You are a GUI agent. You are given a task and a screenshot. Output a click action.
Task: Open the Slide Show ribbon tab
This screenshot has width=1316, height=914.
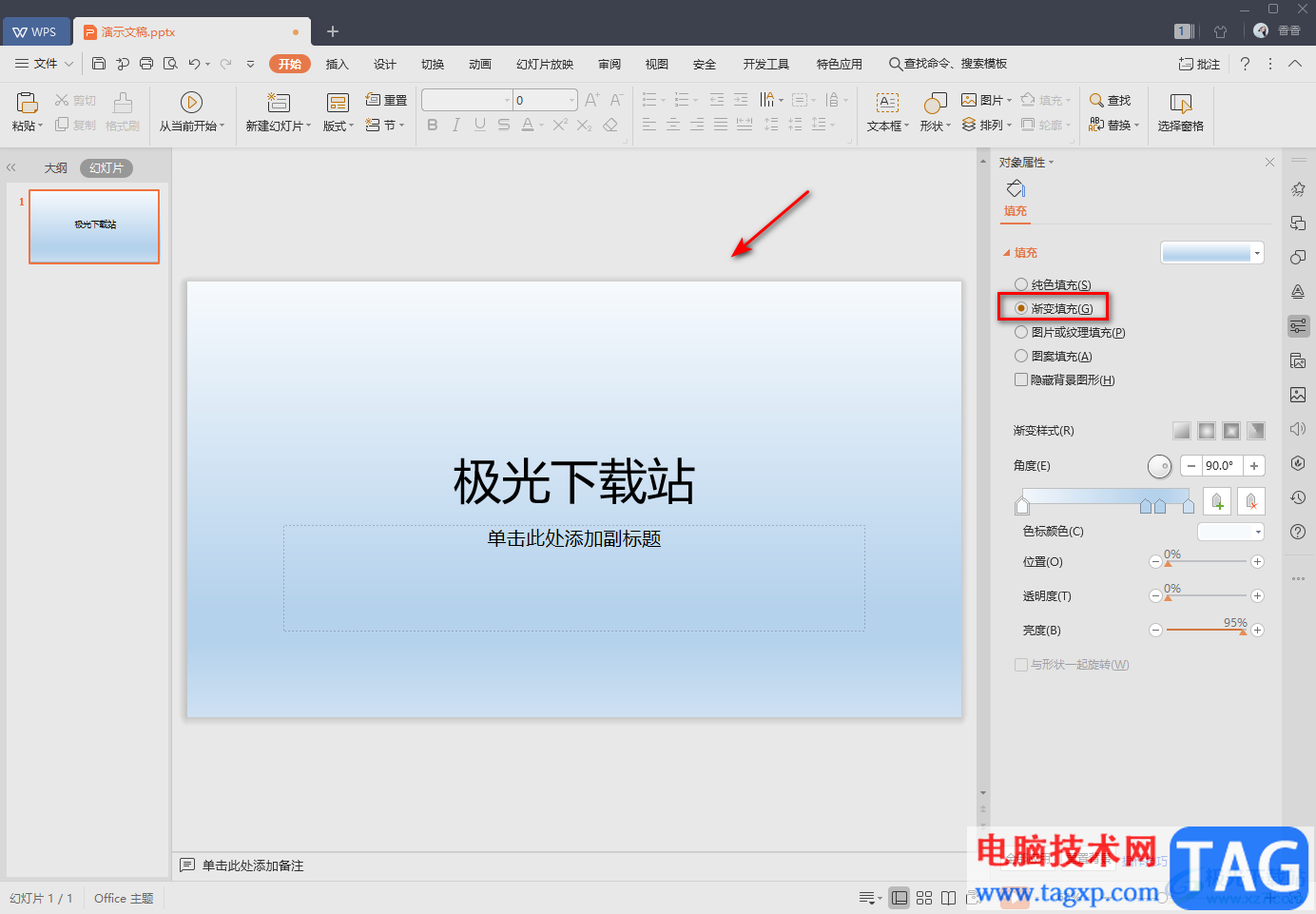click(x=545, y=64)
